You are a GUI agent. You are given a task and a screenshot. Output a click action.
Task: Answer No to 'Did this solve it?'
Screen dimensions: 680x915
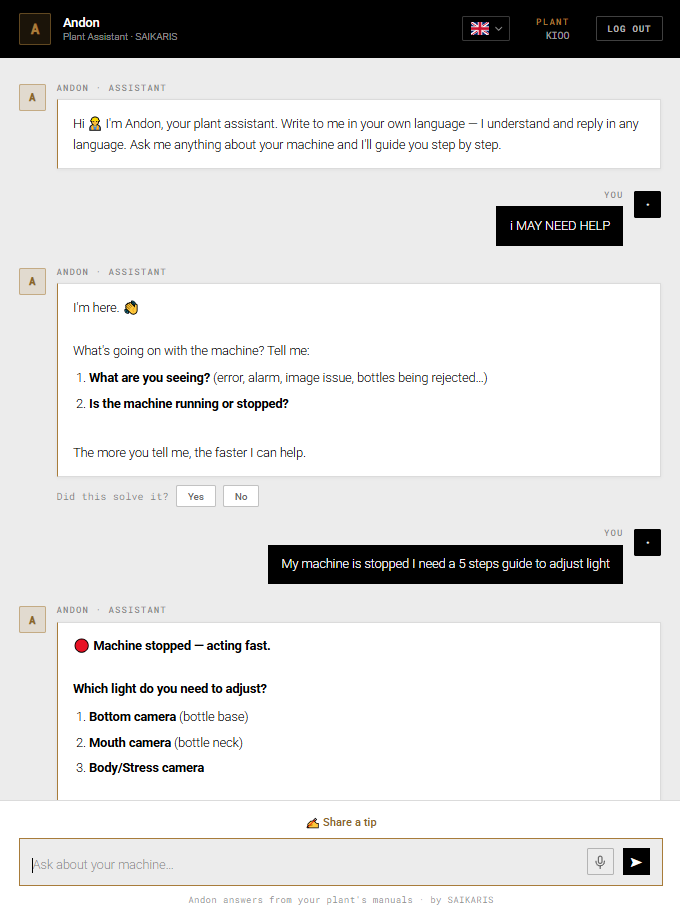(241, 496)
